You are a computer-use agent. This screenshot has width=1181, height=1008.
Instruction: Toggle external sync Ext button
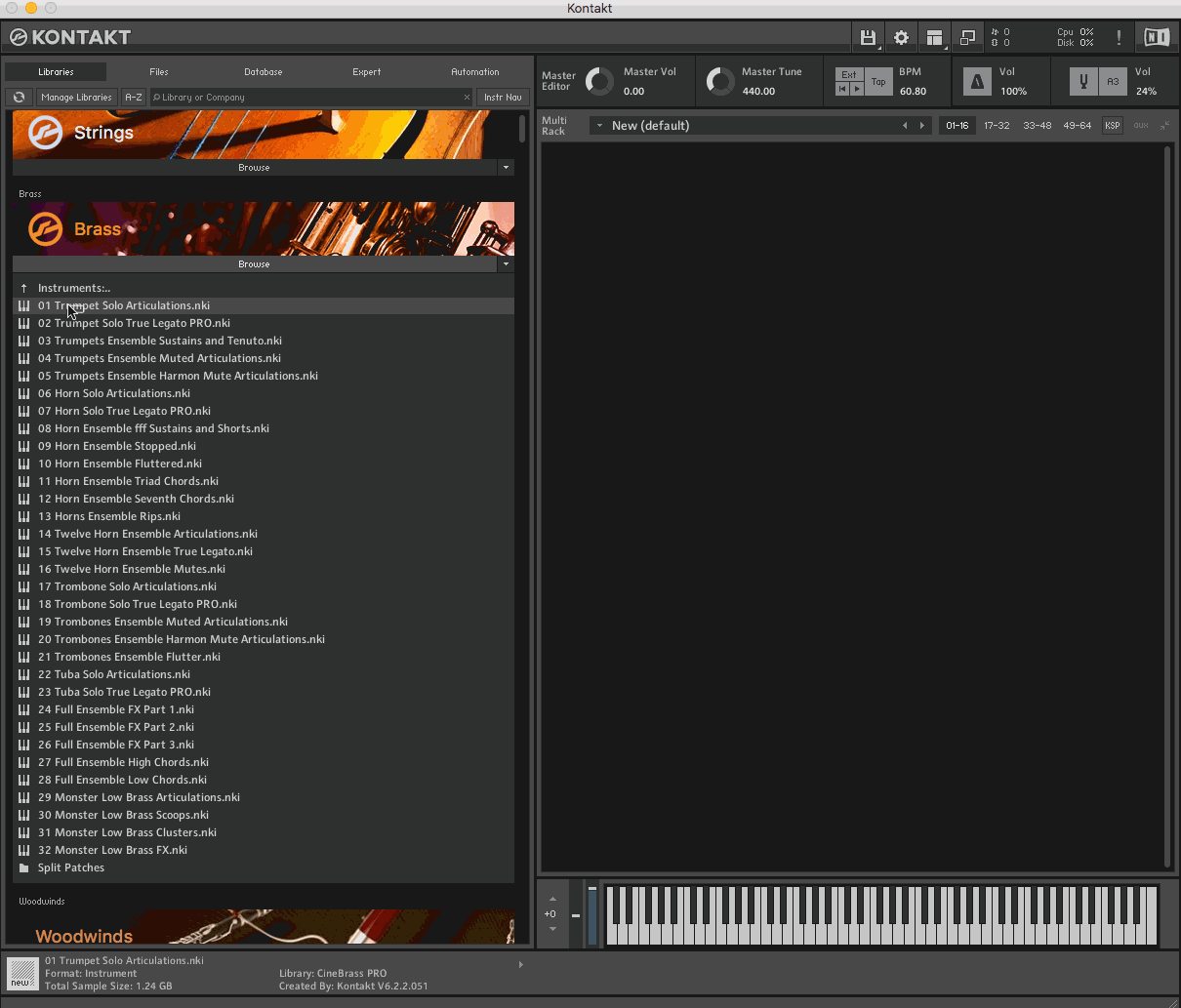pyautogui.click(x=849, y=75)
